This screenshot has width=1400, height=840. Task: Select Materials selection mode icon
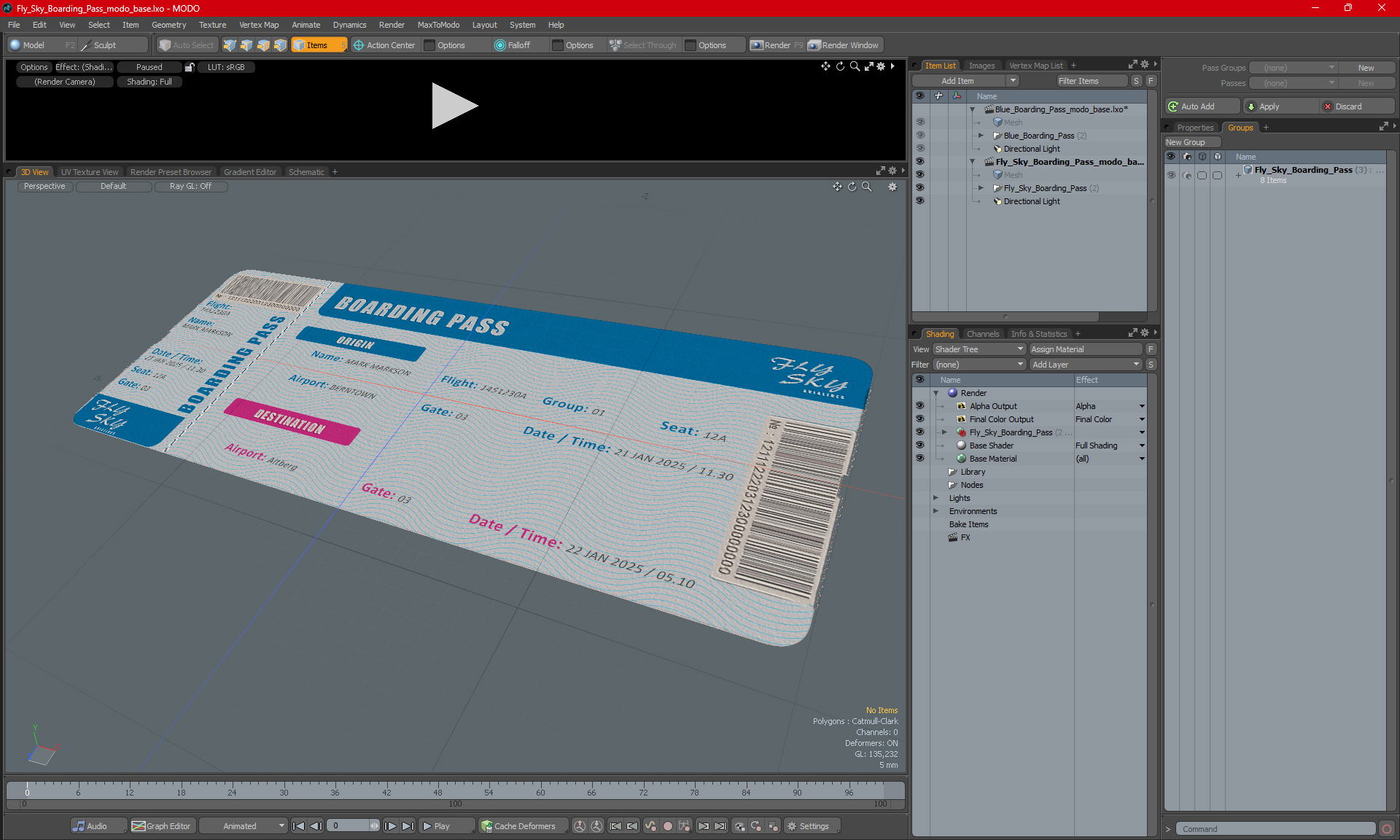point(281,45)
